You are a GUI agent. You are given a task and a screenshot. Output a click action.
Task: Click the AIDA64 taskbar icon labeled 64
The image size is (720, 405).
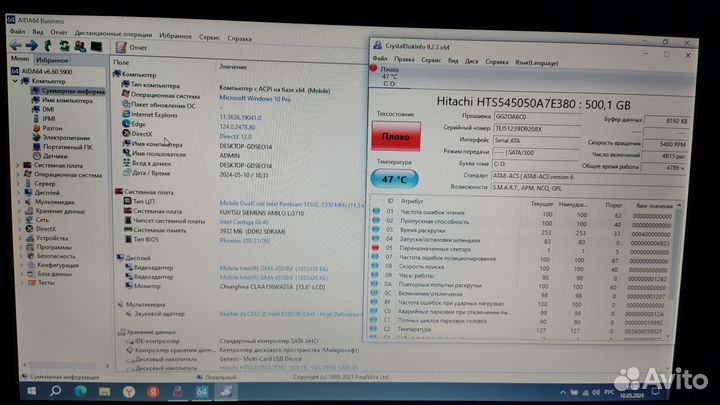201,392
